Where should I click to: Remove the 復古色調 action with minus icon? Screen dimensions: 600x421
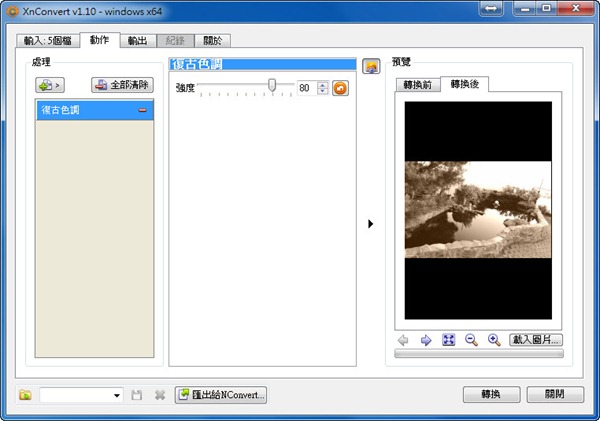142,110
